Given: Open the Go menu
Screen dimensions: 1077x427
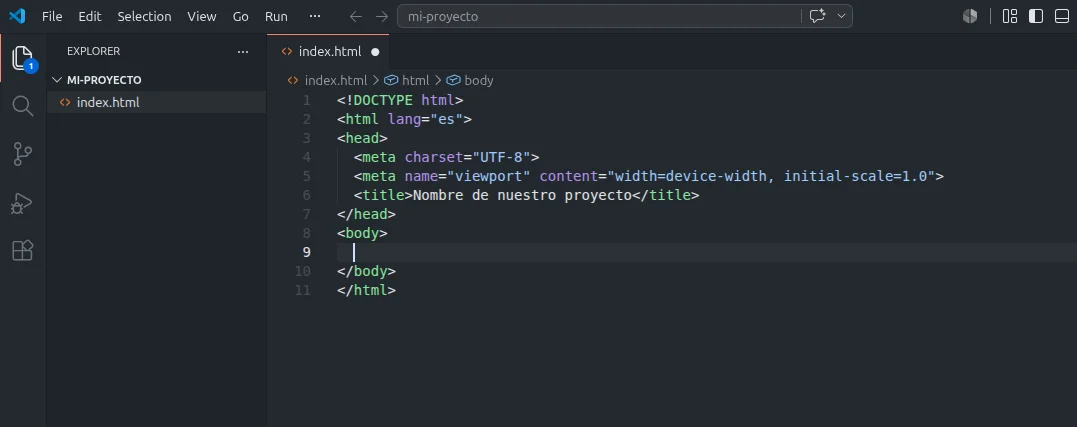Looking at the screenshot, I should tap(240, 16).
